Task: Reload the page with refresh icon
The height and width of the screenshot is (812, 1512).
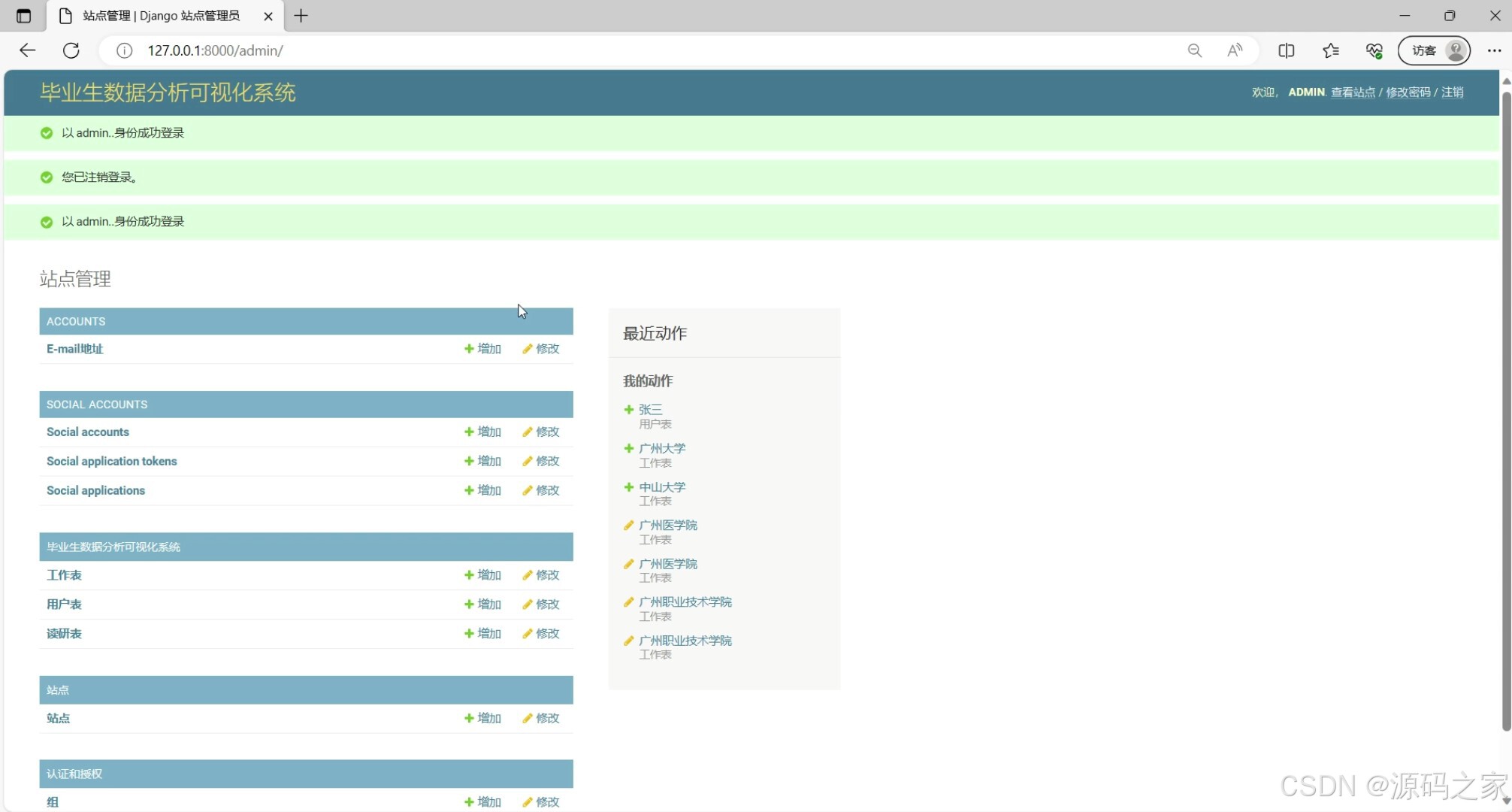Action: (x=71, y=50)
